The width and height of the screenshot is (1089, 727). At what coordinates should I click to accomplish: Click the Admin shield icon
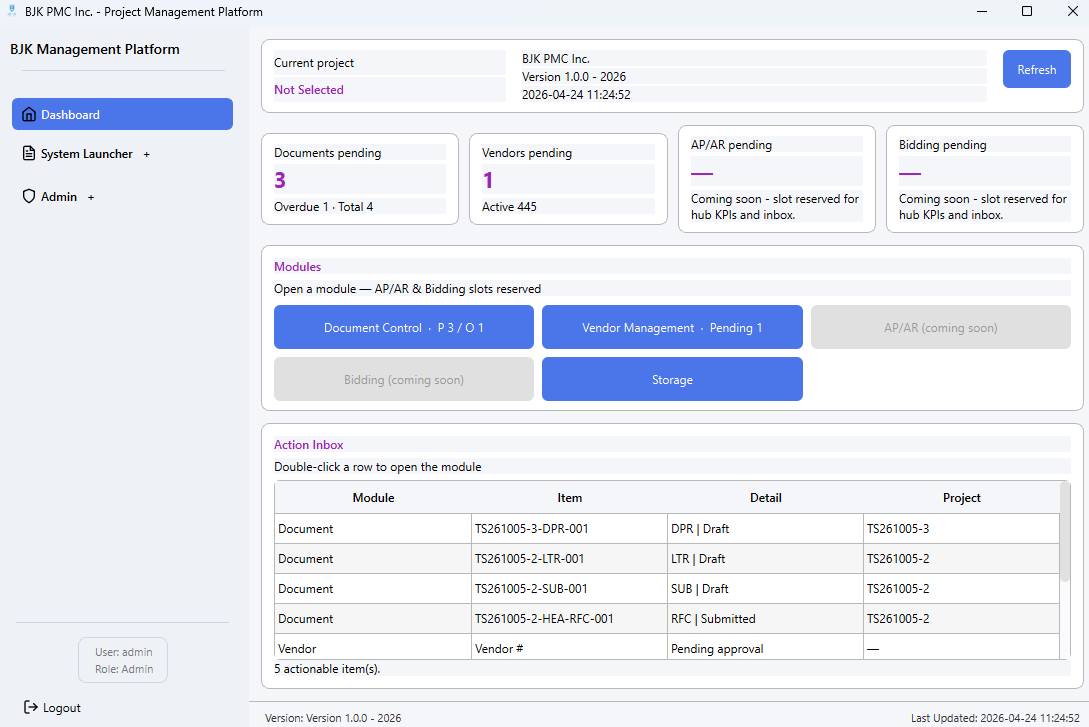28,197
